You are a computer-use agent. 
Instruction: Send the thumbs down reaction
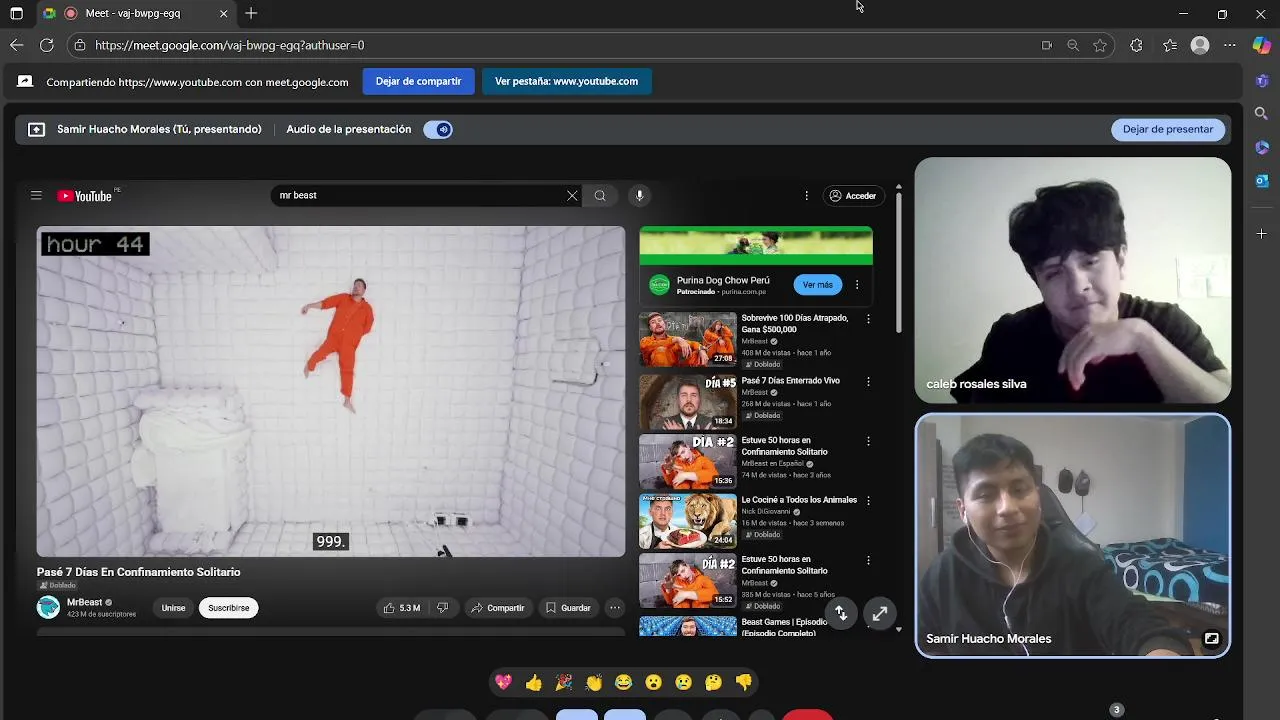coord(744,682)
